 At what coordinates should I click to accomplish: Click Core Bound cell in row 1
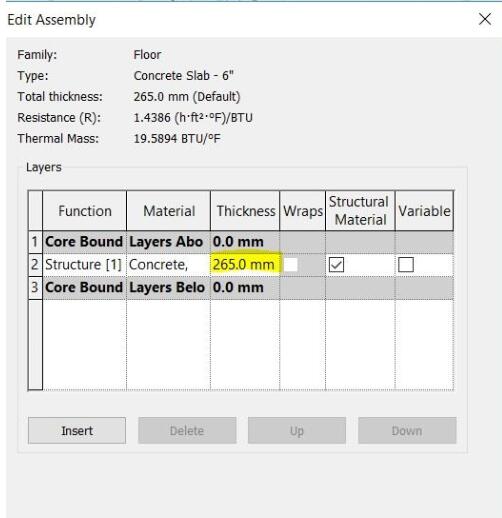pos(85,242)
